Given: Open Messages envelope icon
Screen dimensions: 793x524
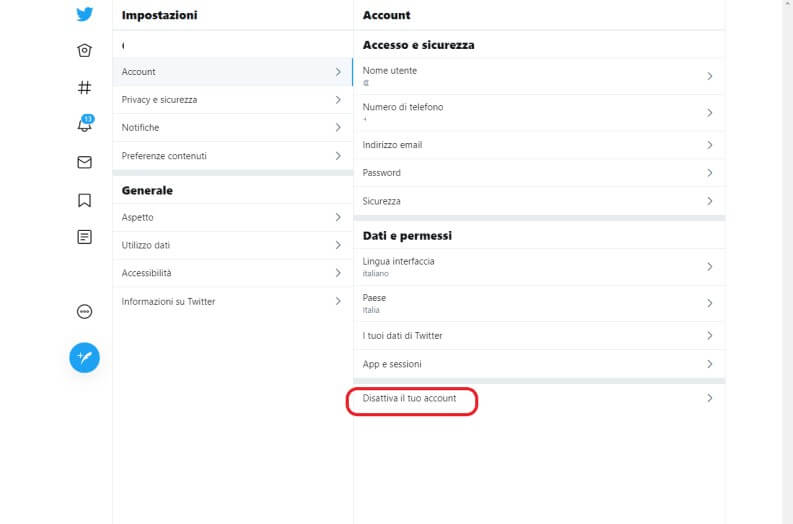Looking at the screenshot, I should click(84, 162).
